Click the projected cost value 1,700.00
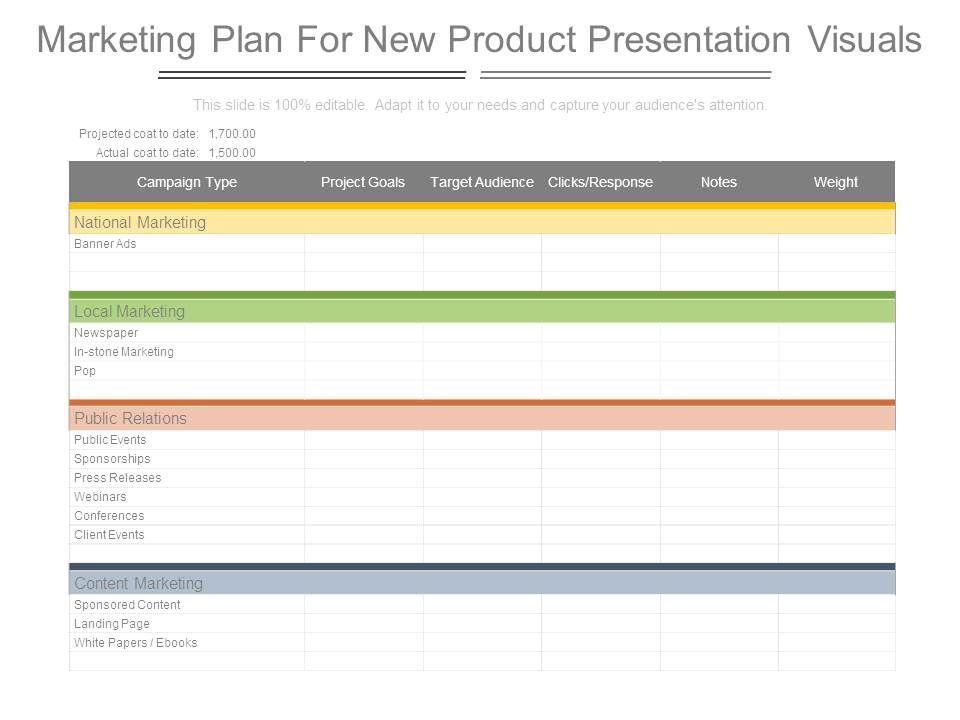 [232, 134]
